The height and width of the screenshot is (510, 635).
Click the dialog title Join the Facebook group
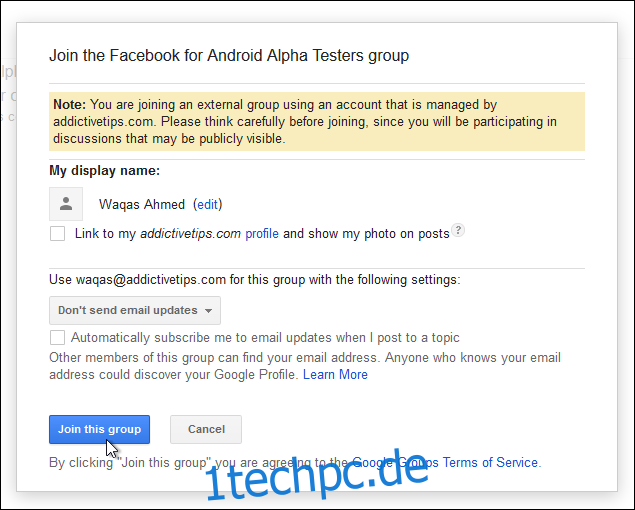click(229, 55)
